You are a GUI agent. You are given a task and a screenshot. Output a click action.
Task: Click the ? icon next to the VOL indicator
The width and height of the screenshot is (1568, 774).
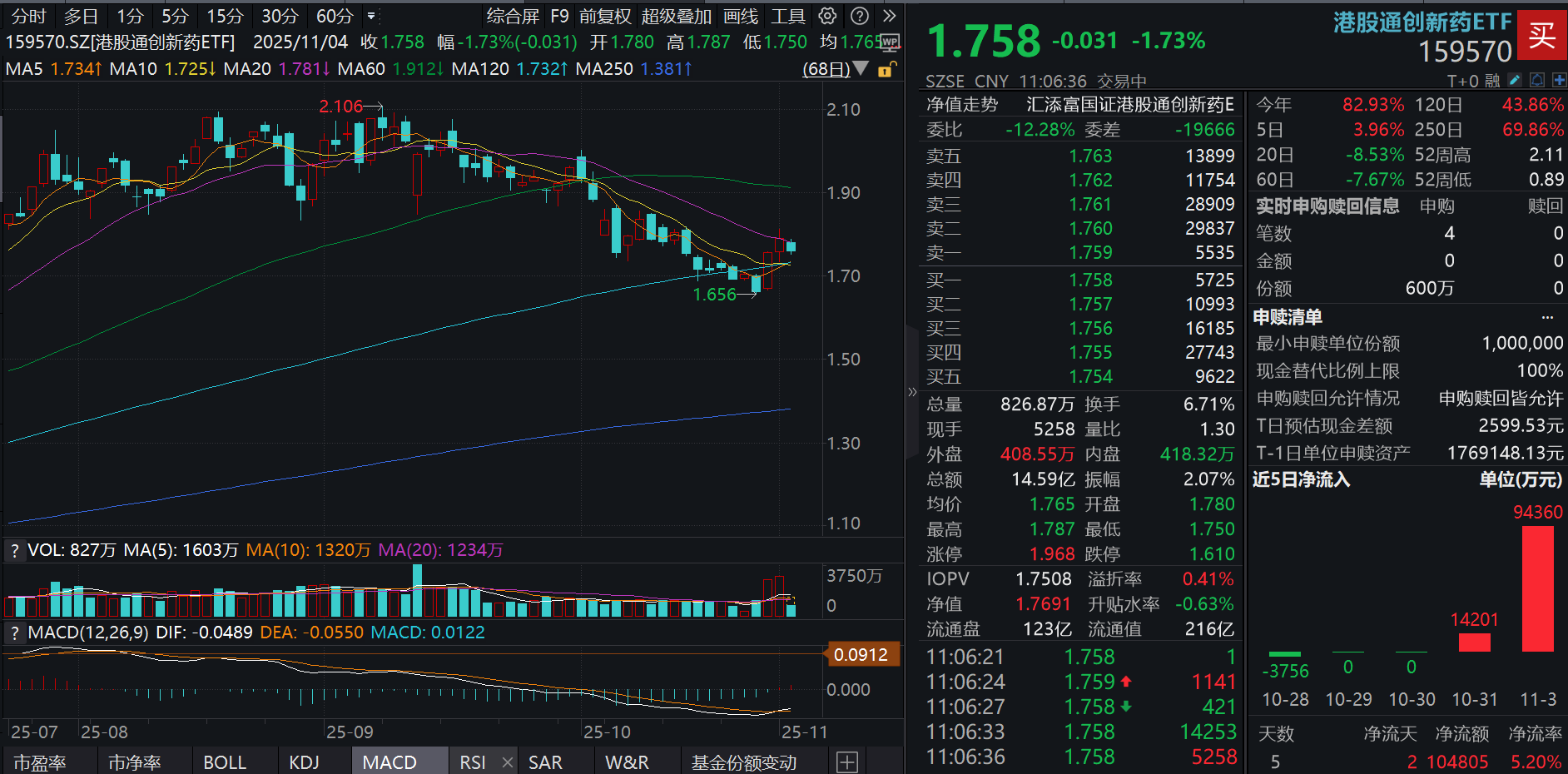pos(14,550)
